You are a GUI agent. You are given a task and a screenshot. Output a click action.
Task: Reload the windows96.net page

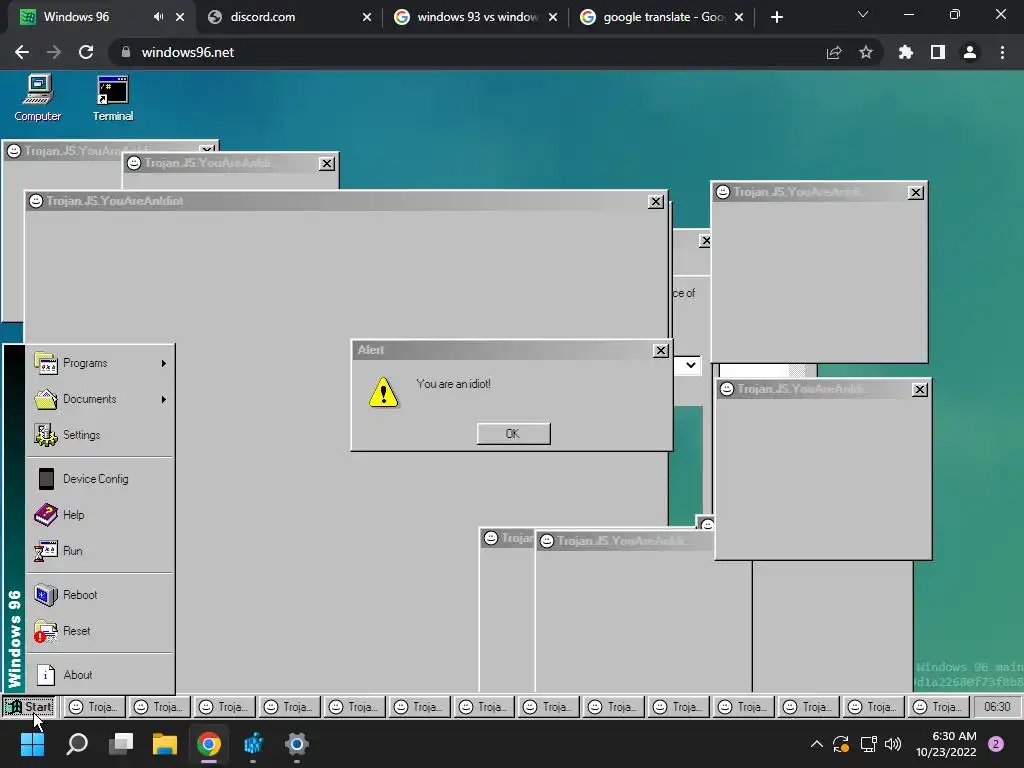[86, 52]
